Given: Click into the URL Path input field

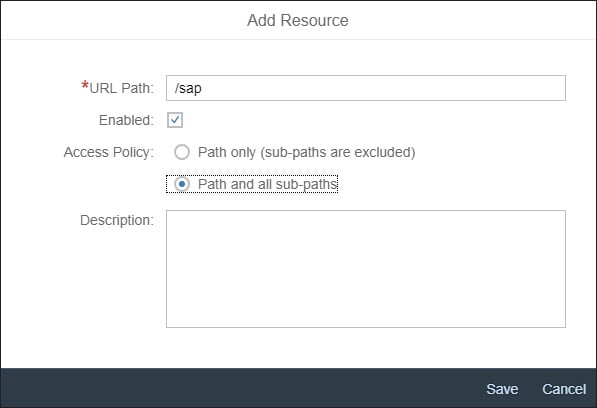Looking at the screenshot, I should point(366,88).
